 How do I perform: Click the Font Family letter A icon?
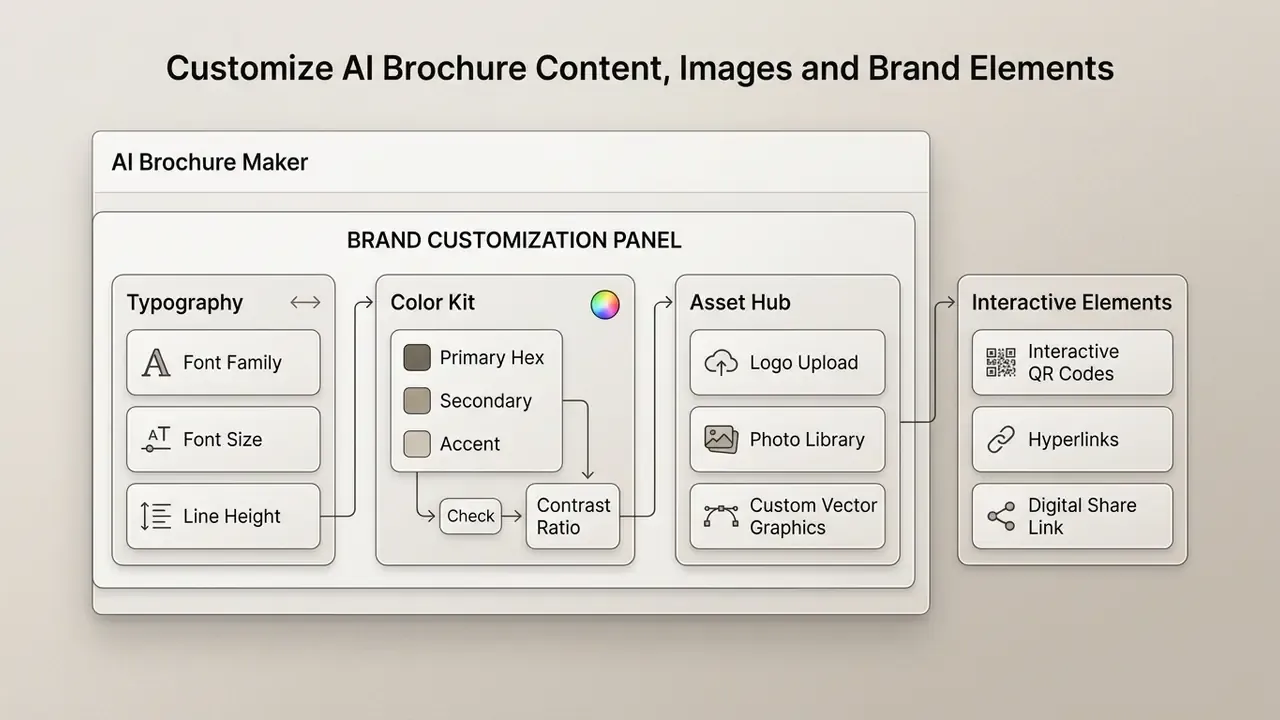pos(156,363)
